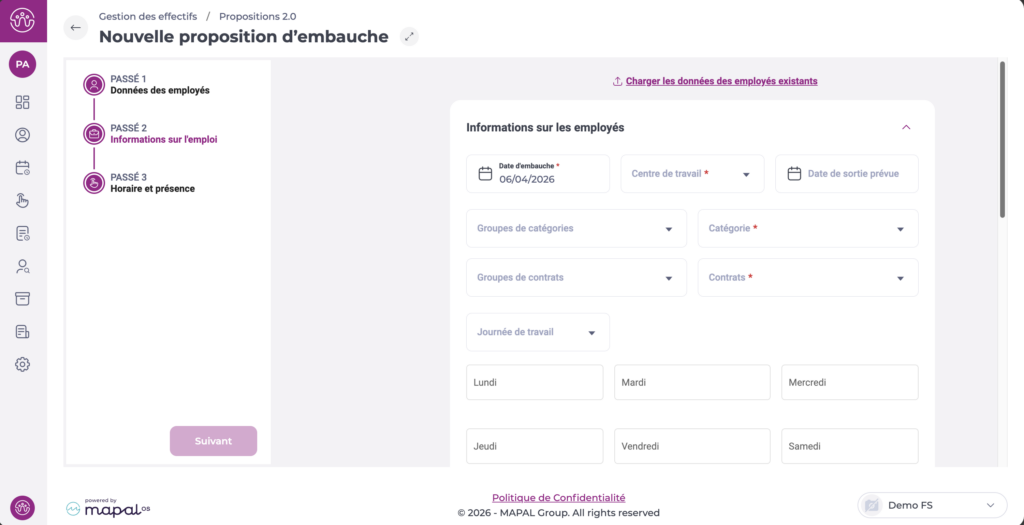Screen dimensions: 1024x525
Task: Click the back arrow button in header
Action: click(x=76, y=28)
